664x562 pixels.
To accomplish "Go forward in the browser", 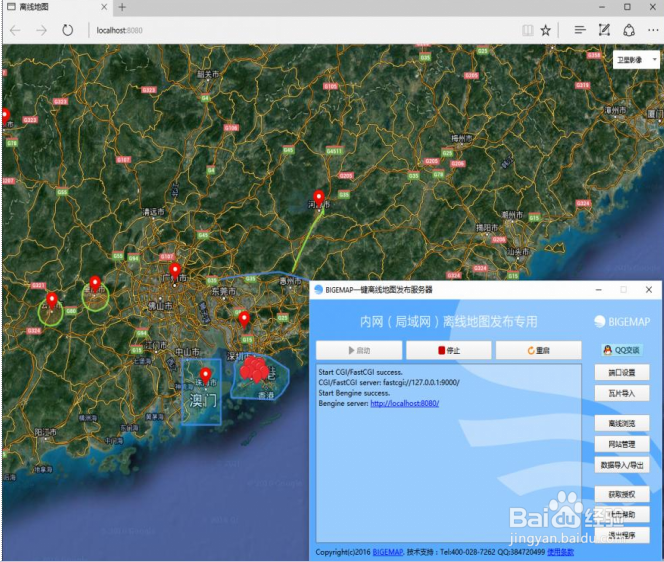I will (x=41, y=30).
